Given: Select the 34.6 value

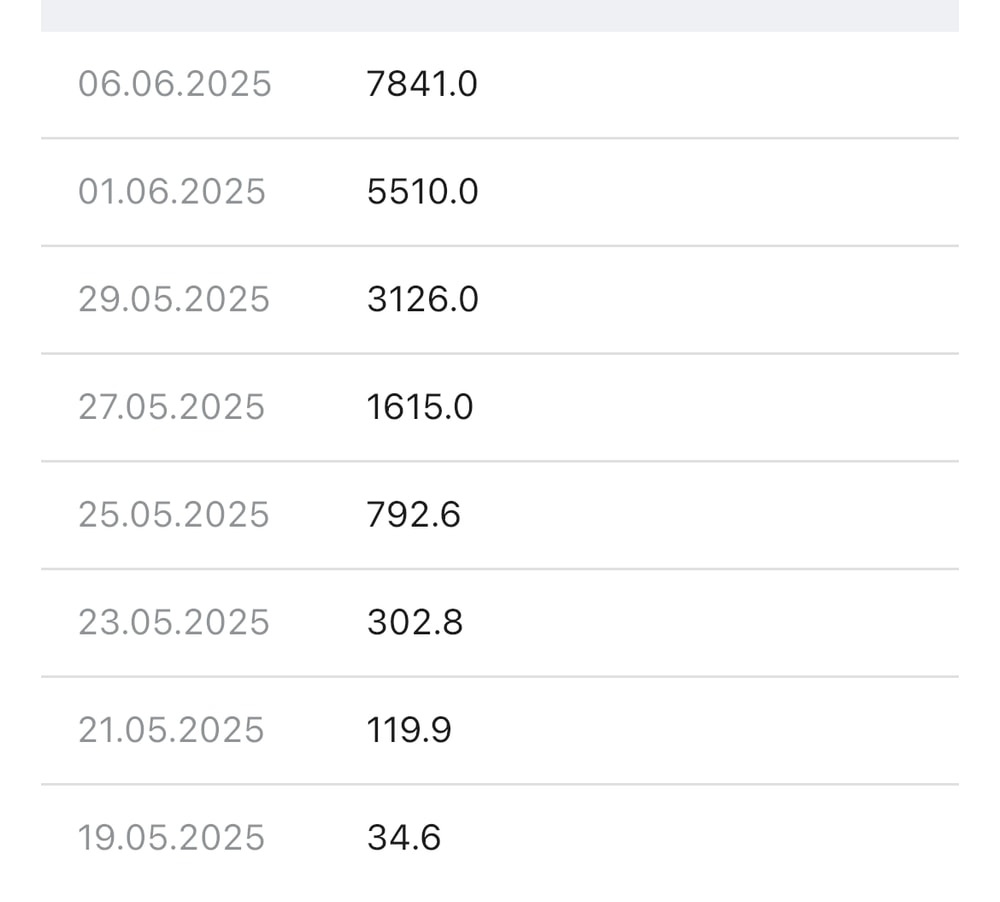Looking at the screenshot, I should 404,838.
